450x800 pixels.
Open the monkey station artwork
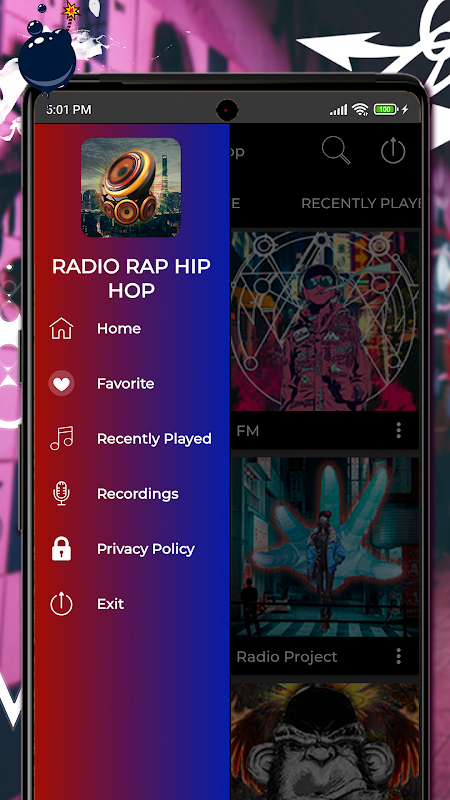(x=326, y=741)
